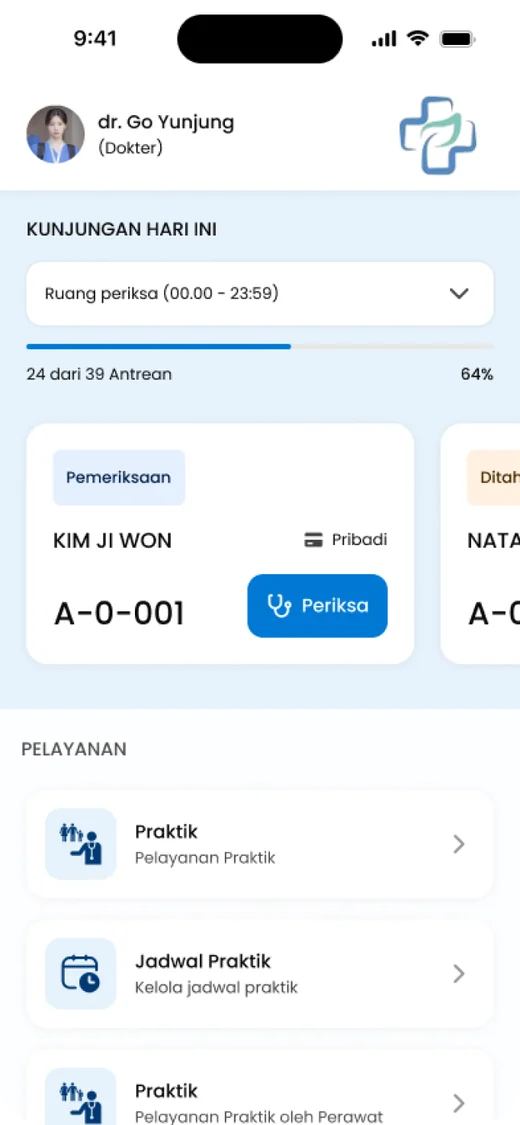520x1125 pixels.
Task: Open the Jadwal Praktik menu item
Action: 260,974
